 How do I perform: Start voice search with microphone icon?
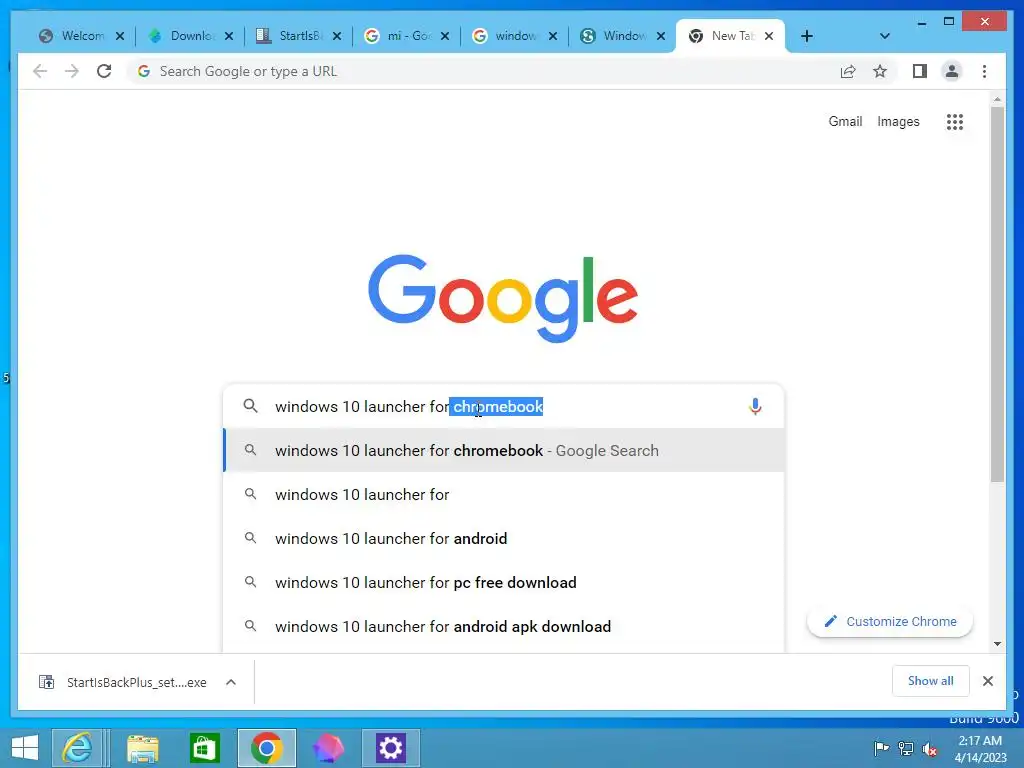(755, 406)
